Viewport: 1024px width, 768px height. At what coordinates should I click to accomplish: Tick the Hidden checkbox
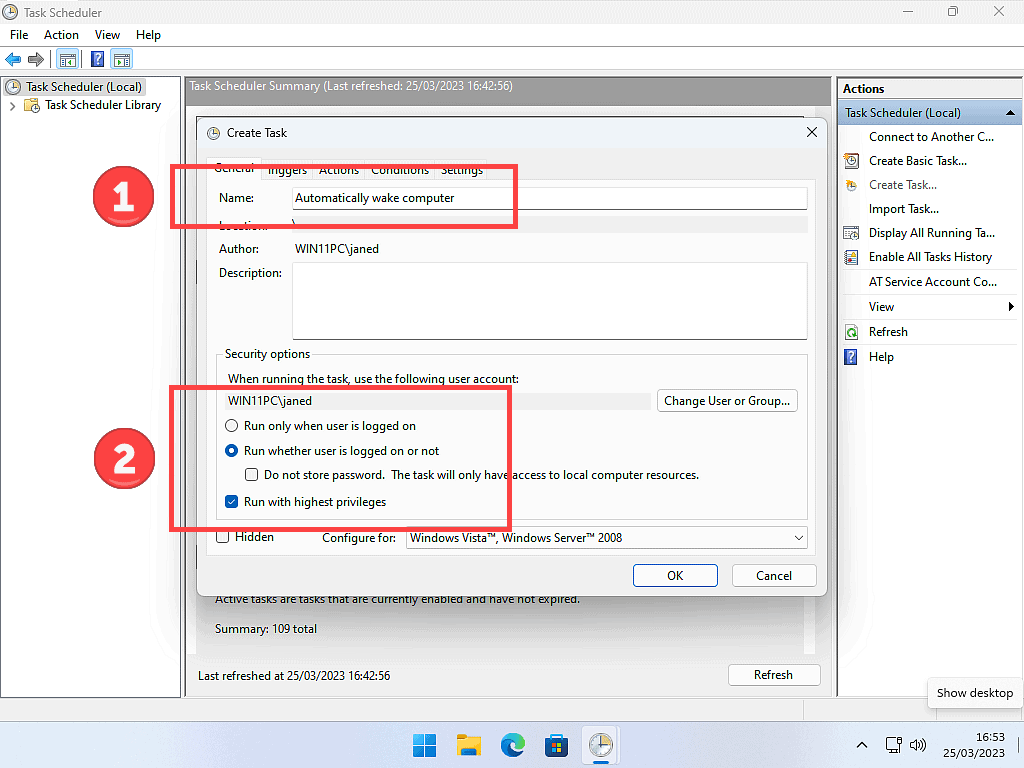click(223, 537)
